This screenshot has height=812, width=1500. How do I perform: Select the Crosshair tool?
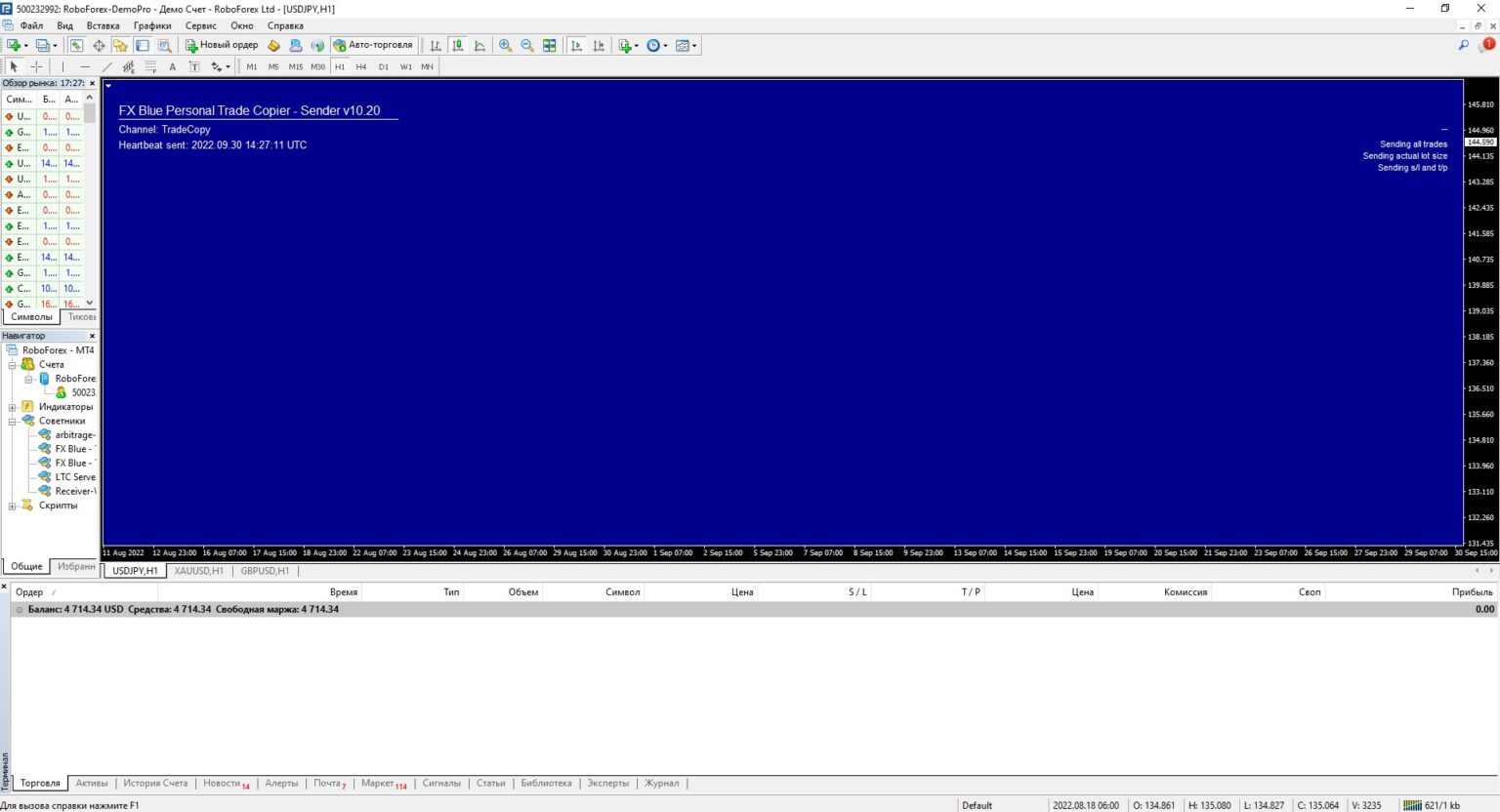(x=36, y=66)
